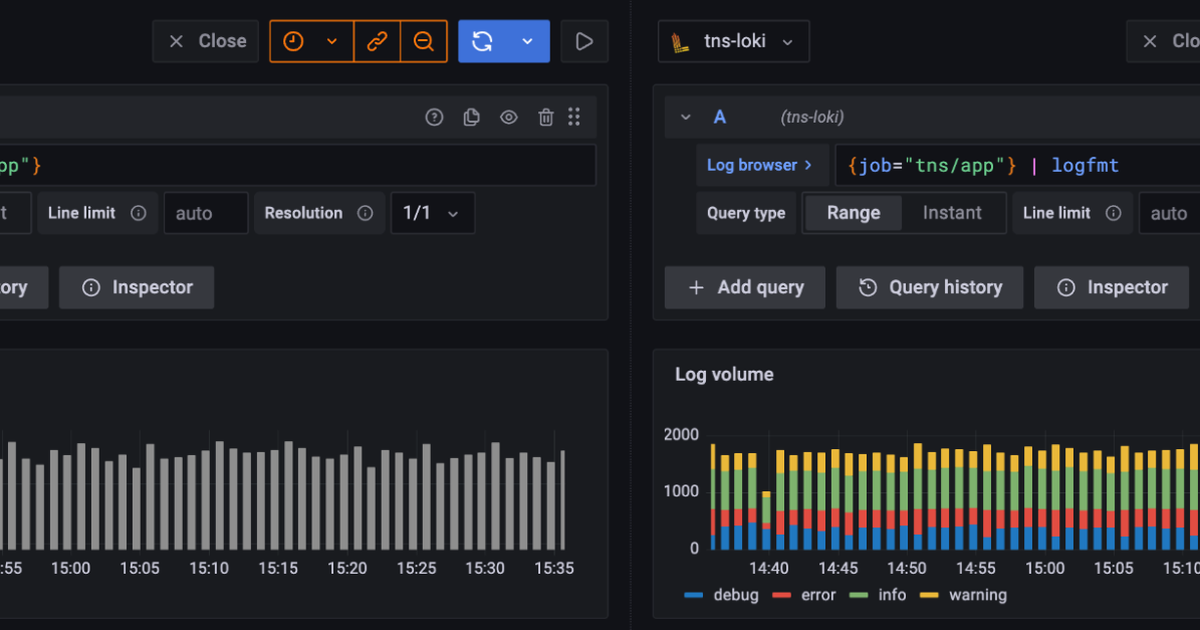1200x630 pixels.
Task: Expand the time range dropdown chevron
Action: tap(333, 41)
